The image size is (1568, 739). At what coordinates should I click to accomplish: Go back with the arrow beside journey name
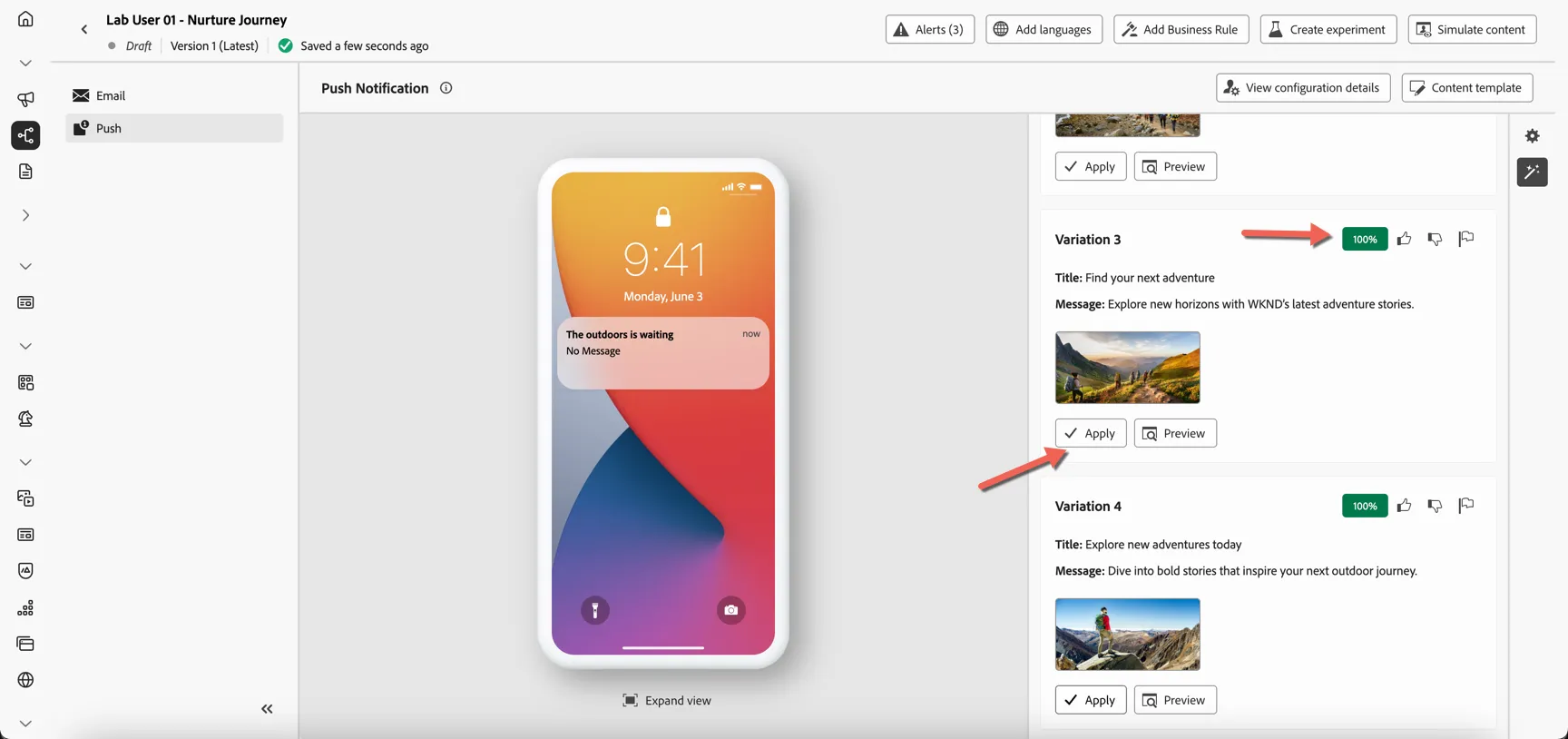(84, 29)
